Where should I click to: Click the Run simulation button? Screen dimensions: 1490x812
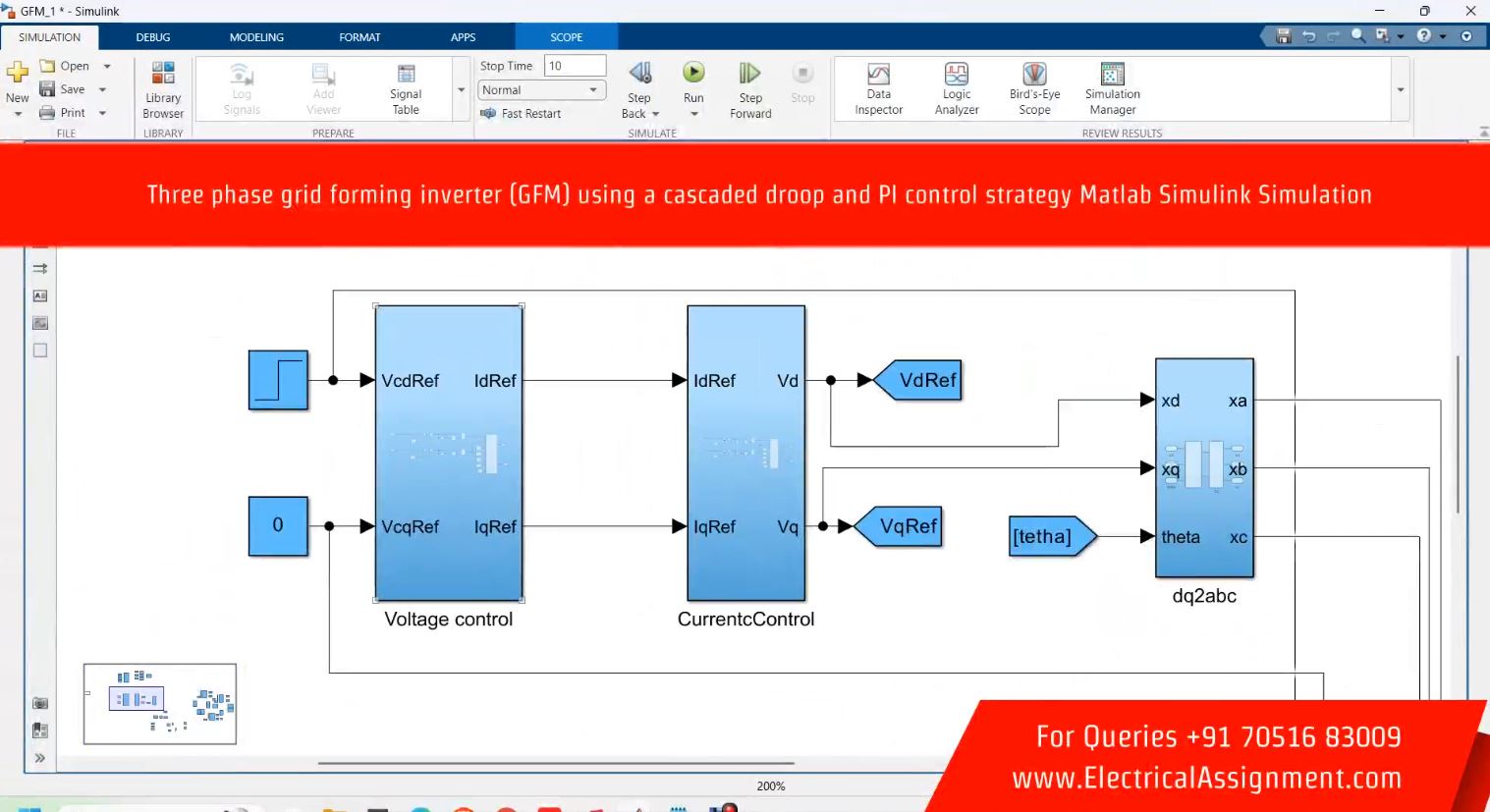[693, 74]
